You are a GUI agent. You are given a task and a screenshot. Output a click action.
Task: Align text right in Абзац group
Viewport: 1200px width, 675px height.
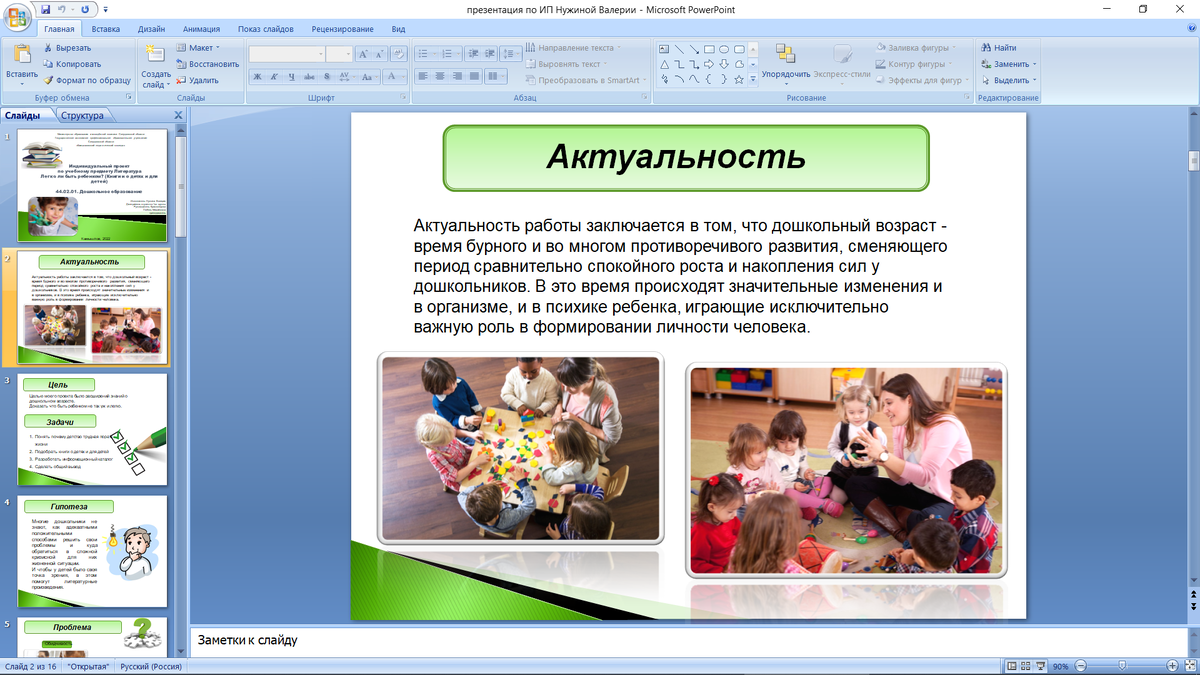[457, 76]
